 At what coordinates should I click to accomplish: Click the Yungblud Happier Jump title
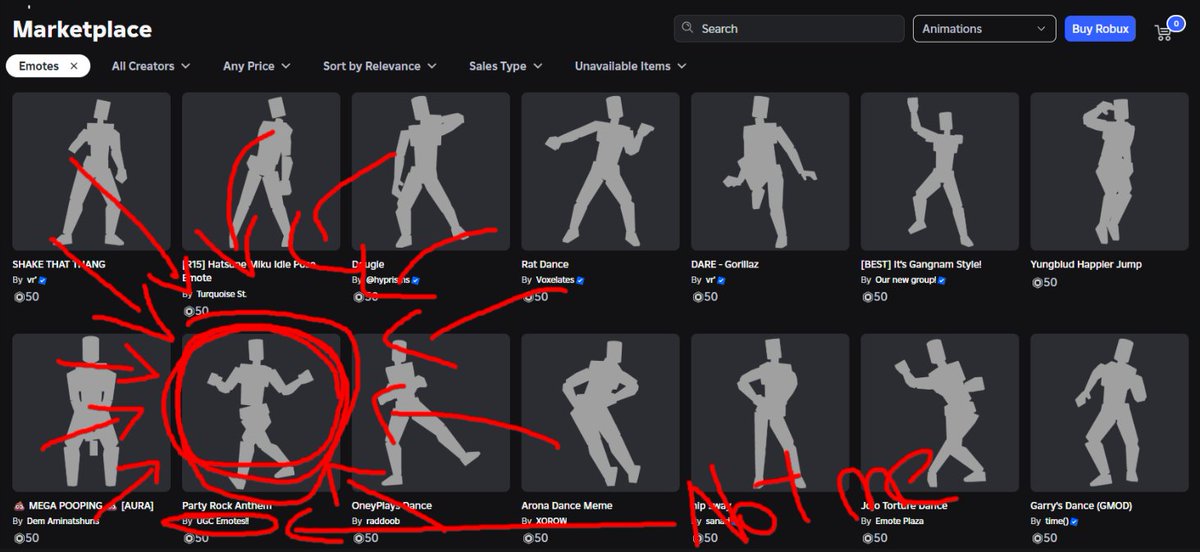click(x=1086, y=264)
